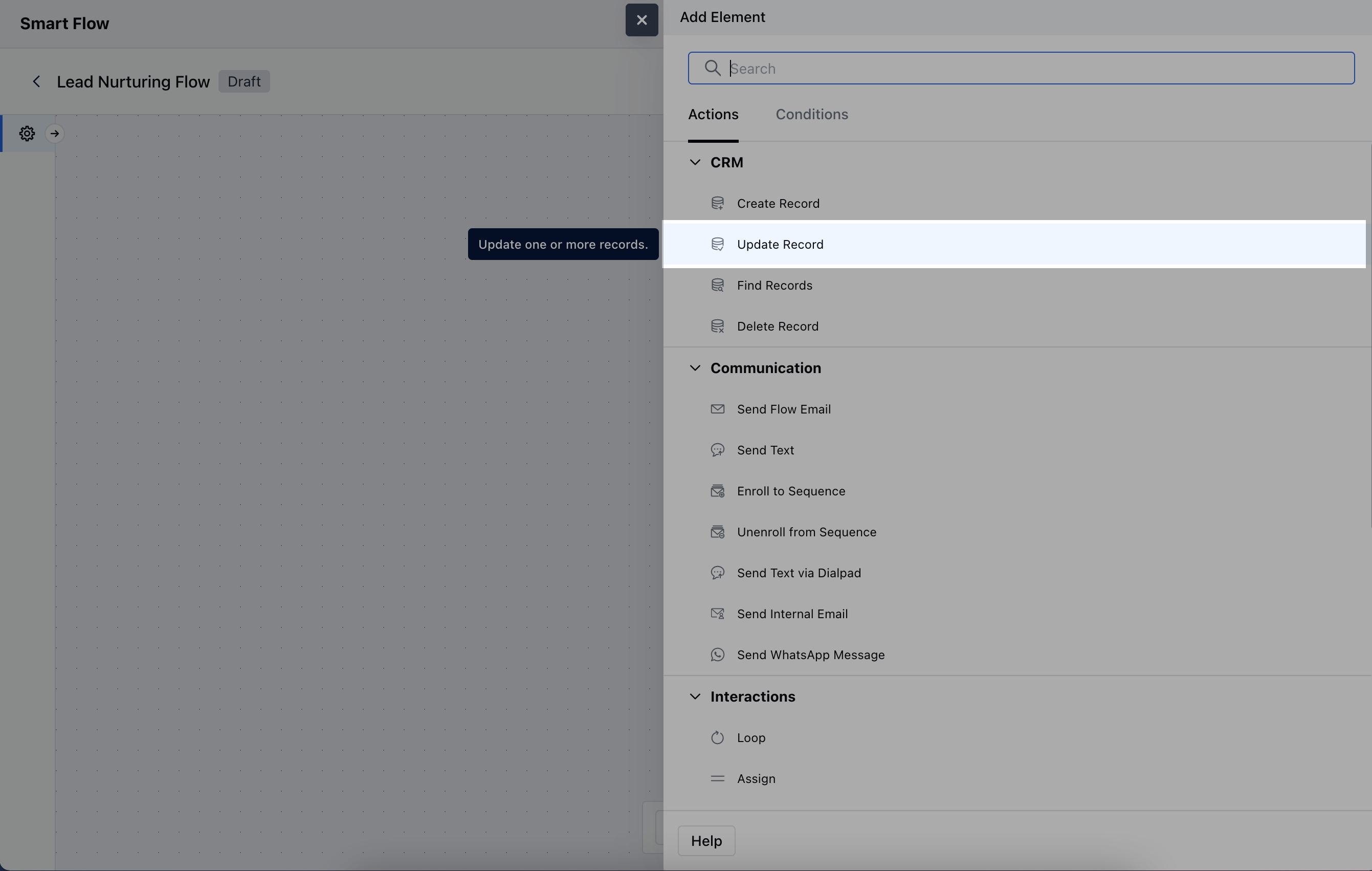Click the Loop circular arrow icon

tap(717, 737)
